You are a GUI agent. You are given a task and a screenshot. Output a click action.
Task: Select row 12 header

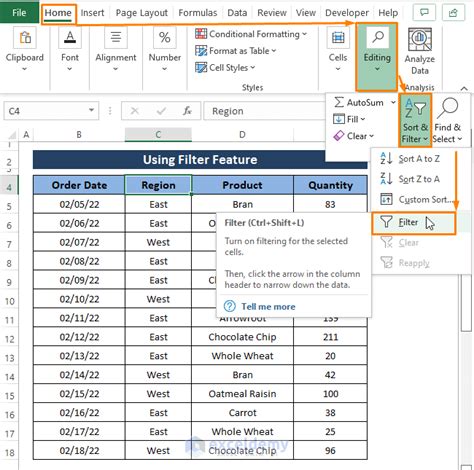click(x=9, y=339)
